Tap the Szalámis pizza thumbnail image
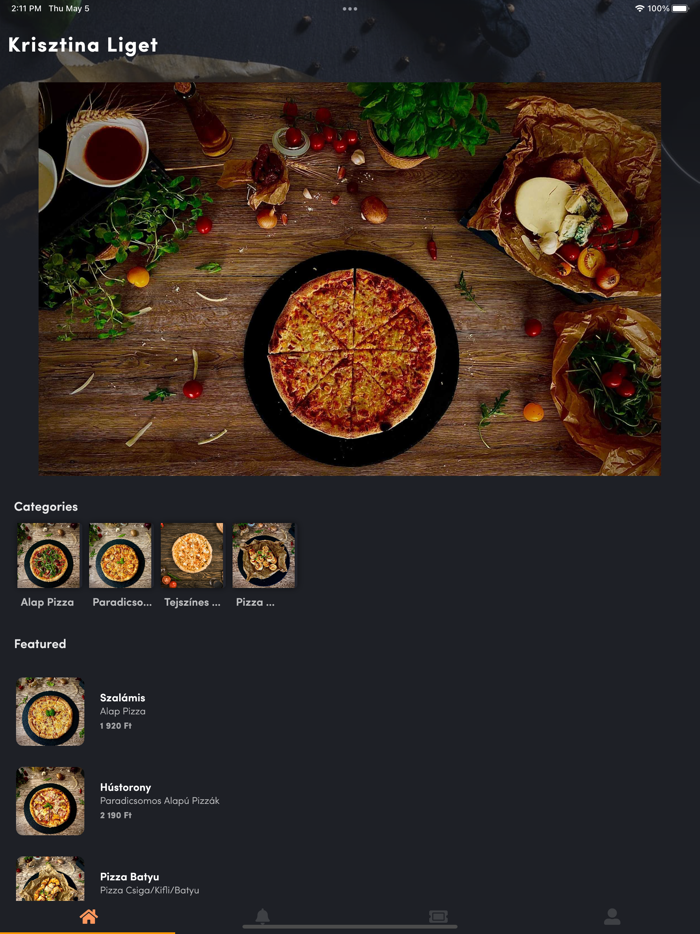This screenshot has height=934, width=700. 50,711
